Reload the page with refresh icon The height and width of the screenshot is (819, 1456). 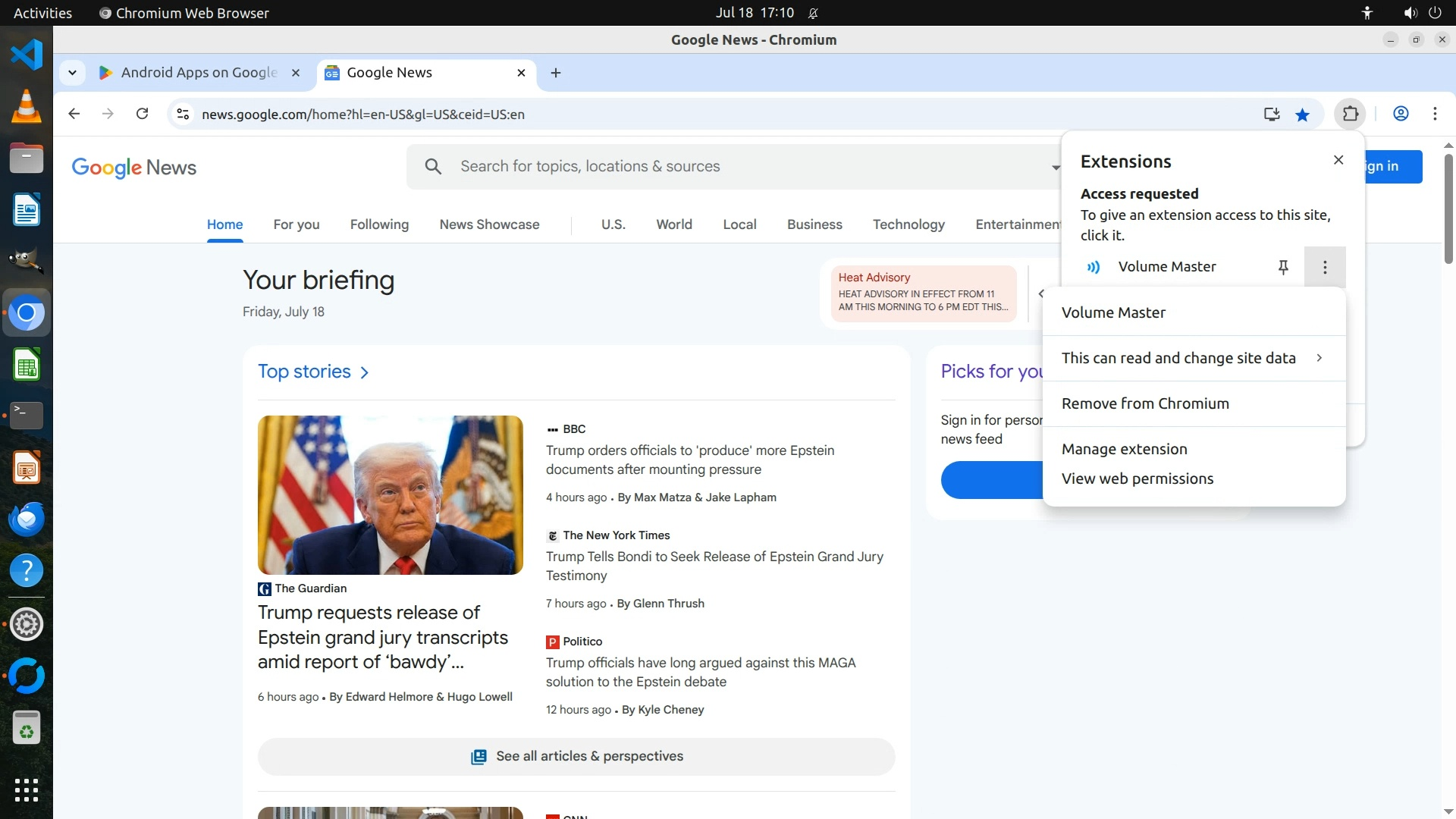click(x=142, y=114)
